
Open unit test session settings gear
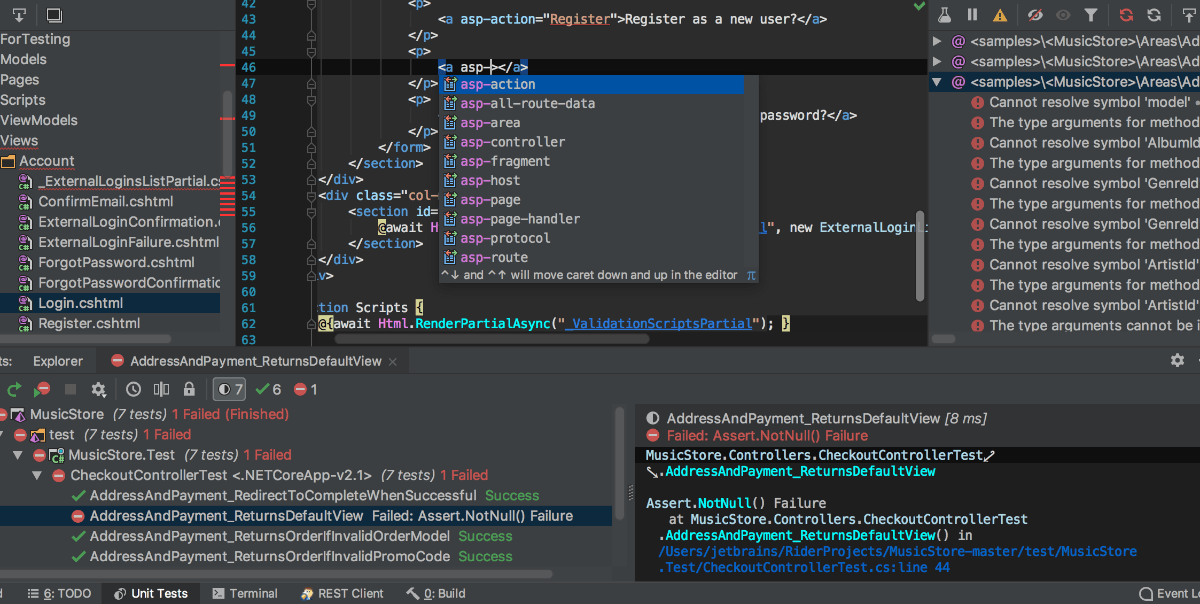[x=98, y=390]
